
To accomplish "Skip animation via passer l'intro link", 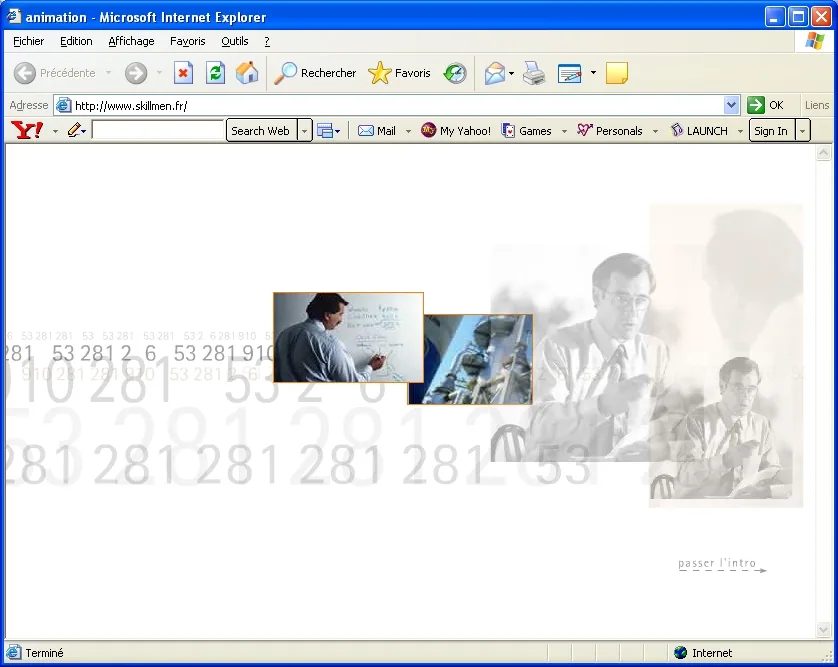I will click(x=721, y=564).
